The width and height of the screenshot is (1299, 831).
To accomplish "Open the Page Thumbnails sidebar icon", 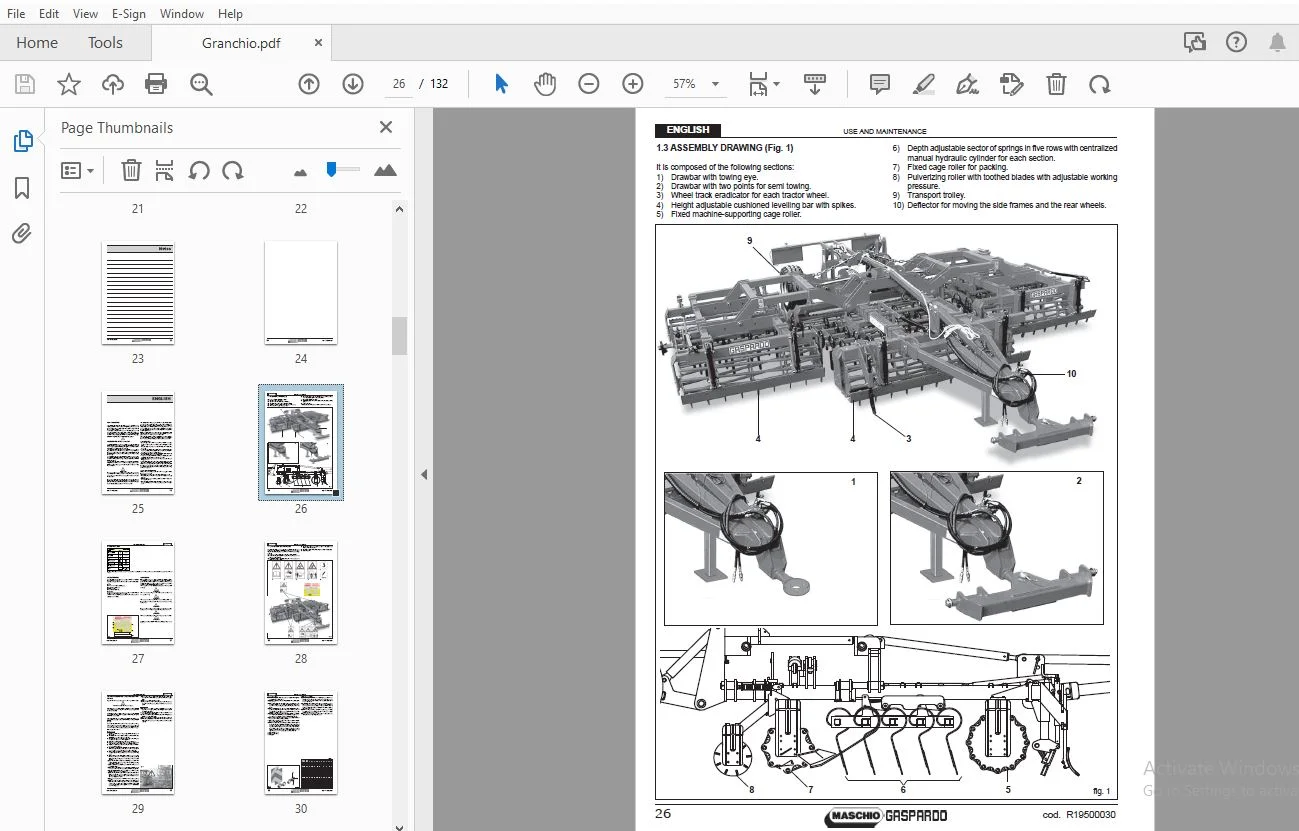I will (x=22, y=141).
